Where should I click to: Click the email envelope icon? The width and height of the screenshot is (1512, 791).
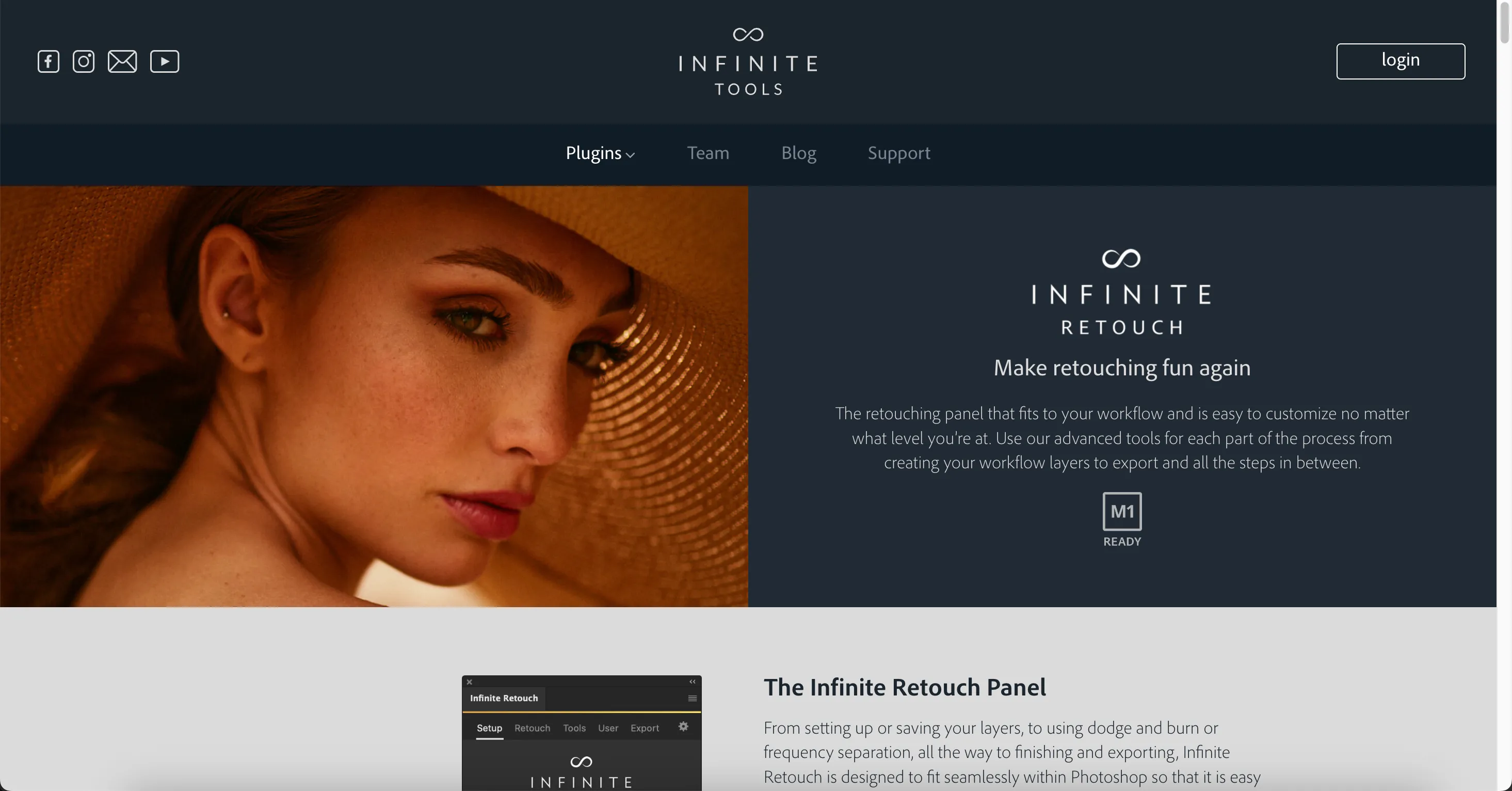tap(122, 61)
